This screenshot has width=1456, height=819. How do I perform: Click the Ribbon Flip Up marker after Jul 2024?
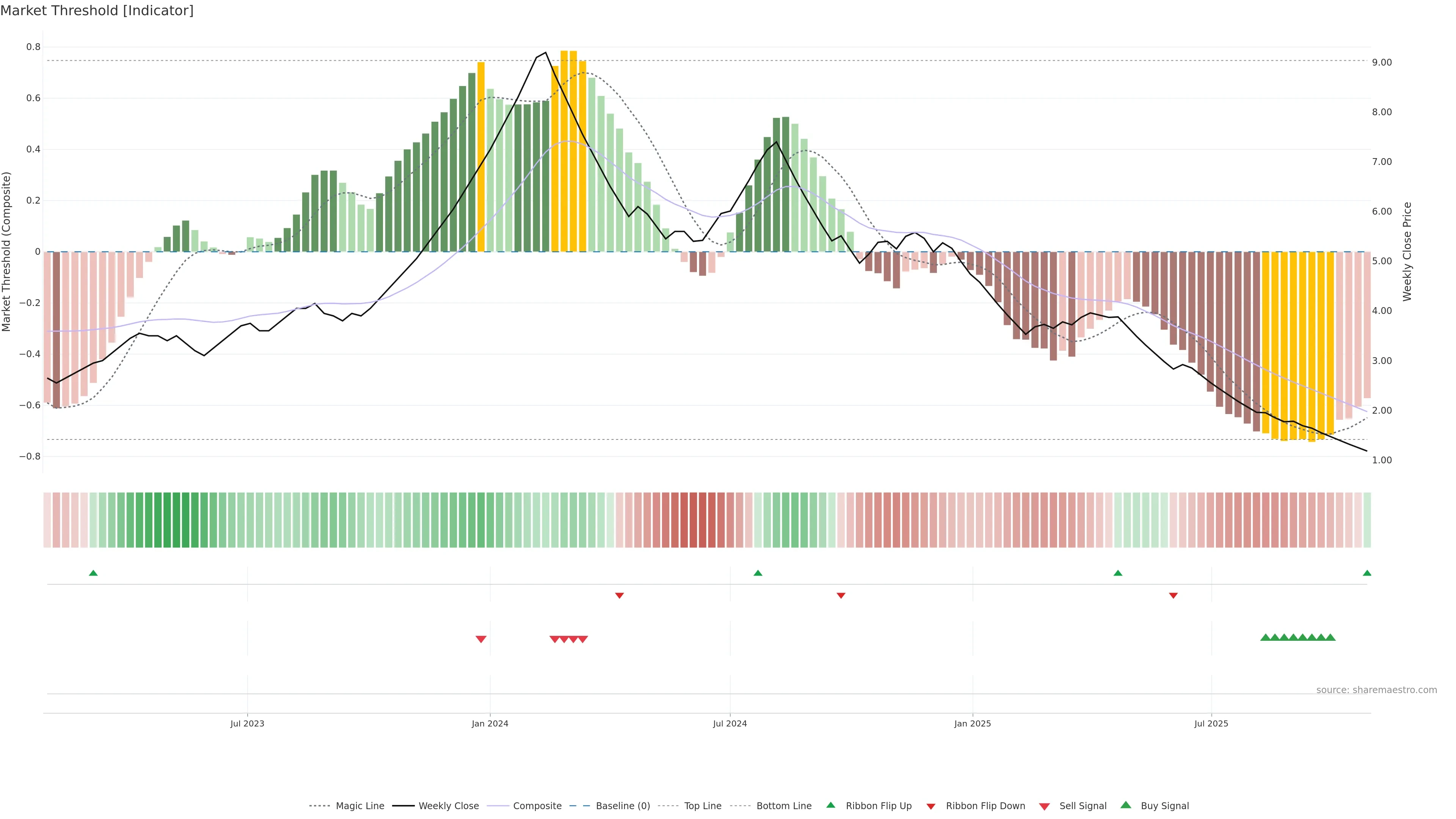[x=758, y=573]
